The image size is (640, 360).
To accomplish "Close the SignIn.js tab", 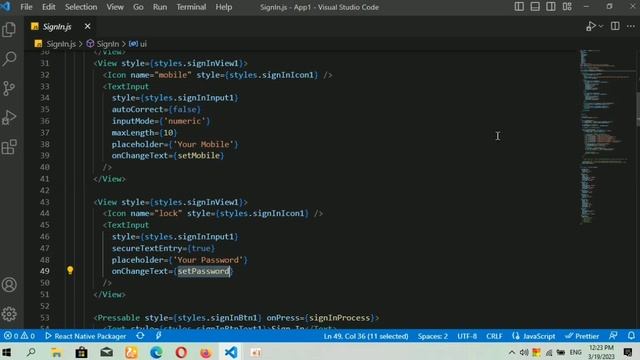I will (87, 26).
